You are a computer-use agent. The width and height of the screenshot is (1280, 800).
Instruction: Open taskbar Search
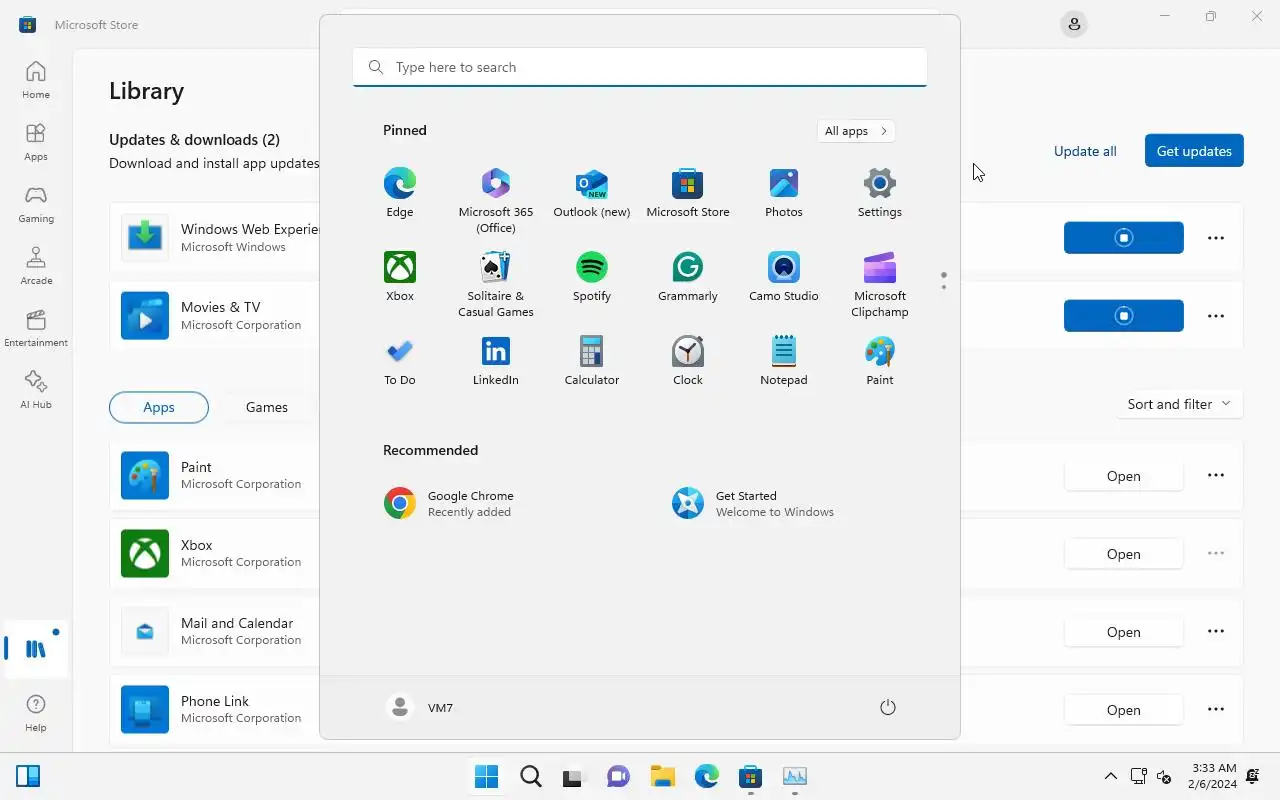pos(531,776)
